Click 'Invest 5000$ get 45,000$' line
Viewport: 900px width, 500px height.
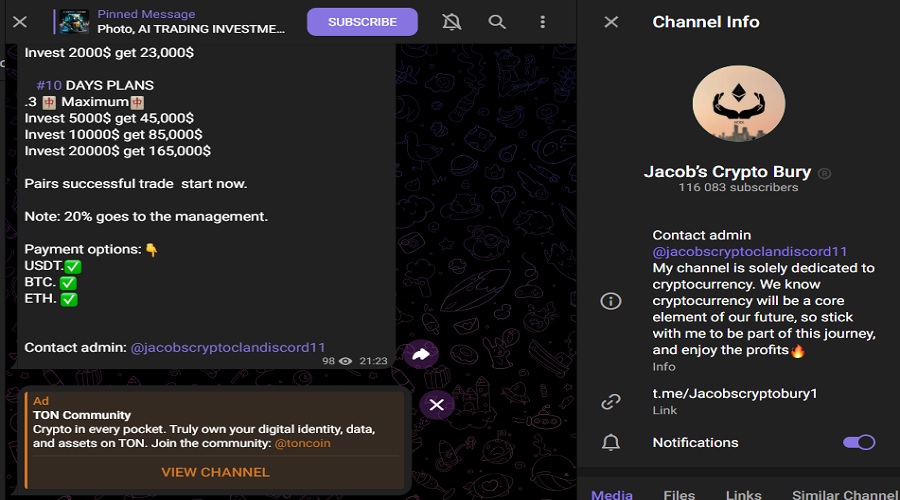coord(109,118)
